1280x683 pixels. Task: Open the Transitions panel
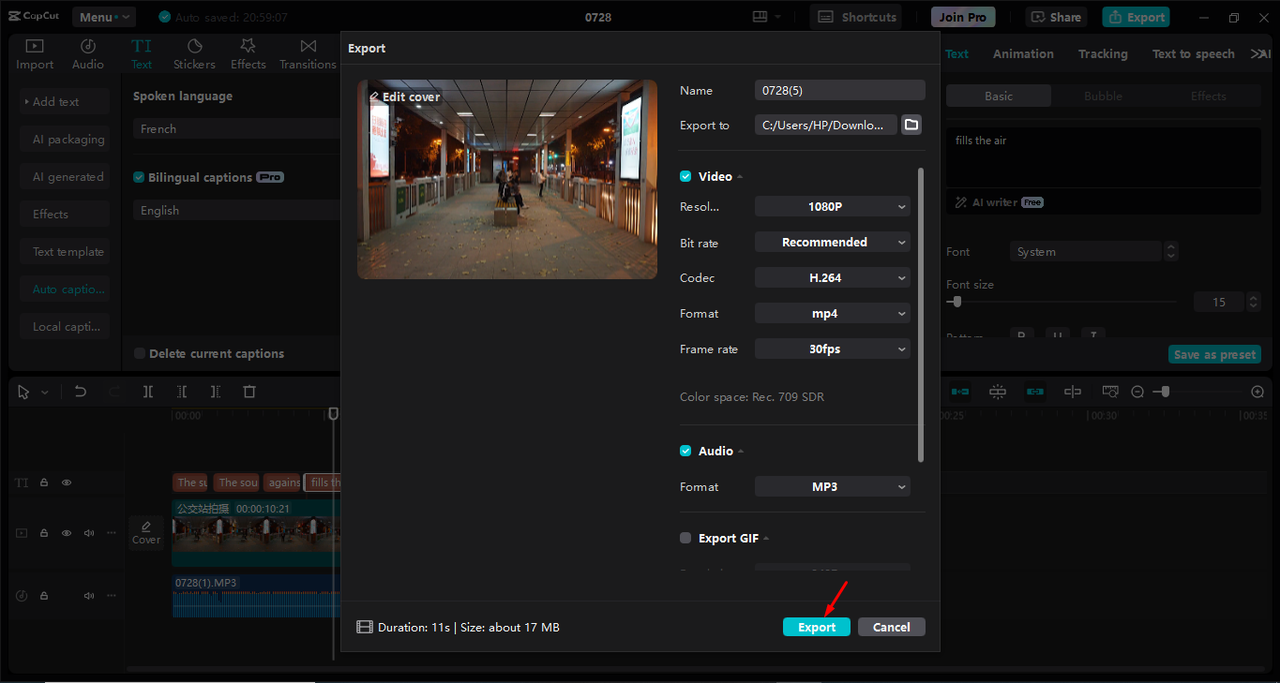(x=308, y=54)
